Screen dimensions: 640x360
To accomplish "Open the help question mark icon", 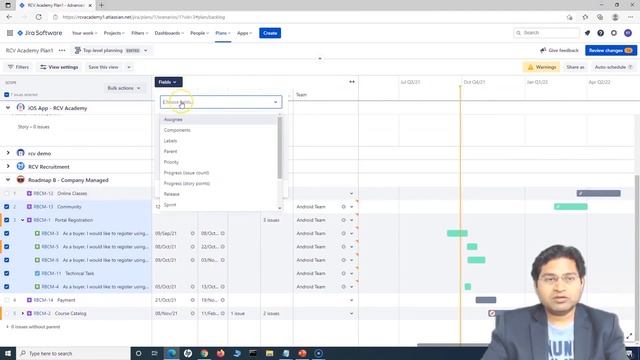I will (600, 33).
